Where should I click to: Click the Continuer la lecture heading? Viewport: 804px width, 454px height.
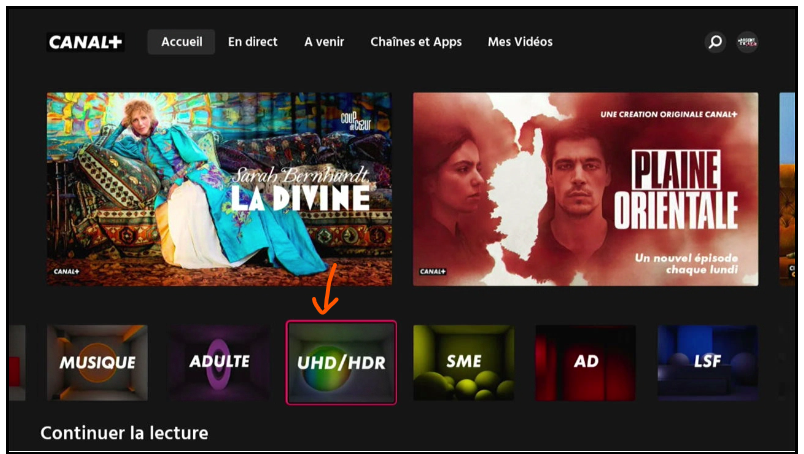125,433
